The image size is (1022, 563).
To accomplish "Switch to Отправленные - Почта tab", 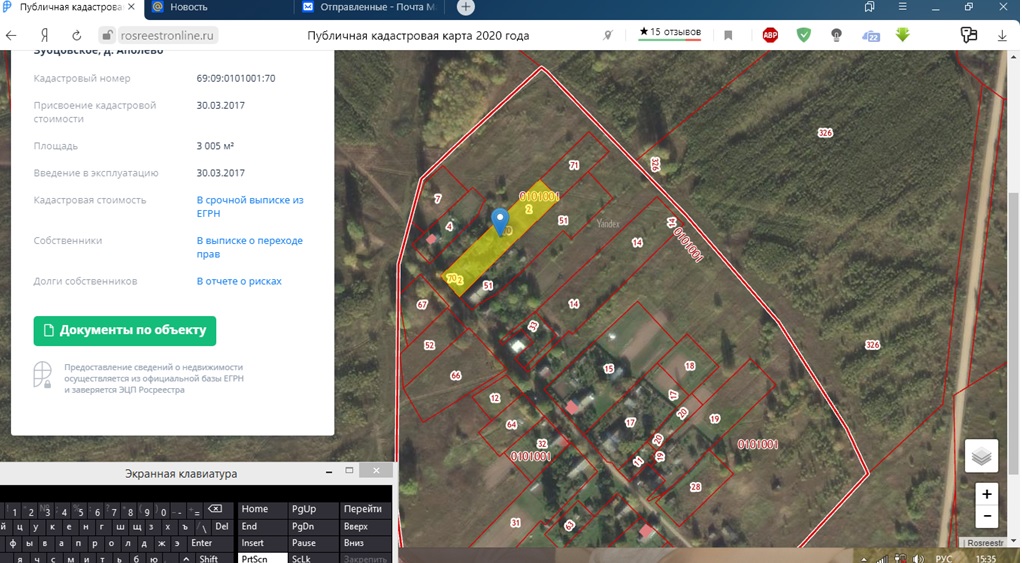I will click(x=369, y=7).
